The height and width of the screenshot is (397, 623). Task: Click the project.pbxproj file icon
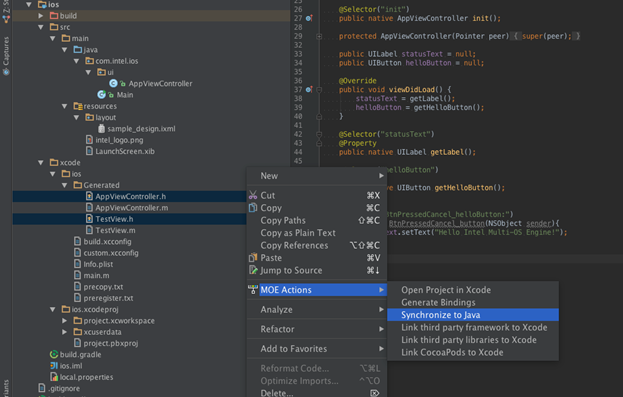(x=77, y=343)
